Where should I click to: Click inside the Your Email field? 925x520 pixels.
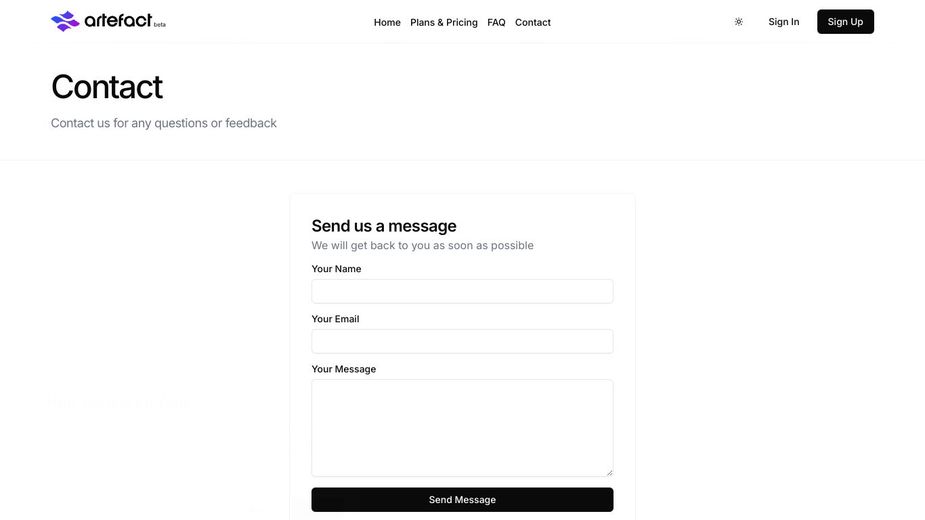point(462,341)
